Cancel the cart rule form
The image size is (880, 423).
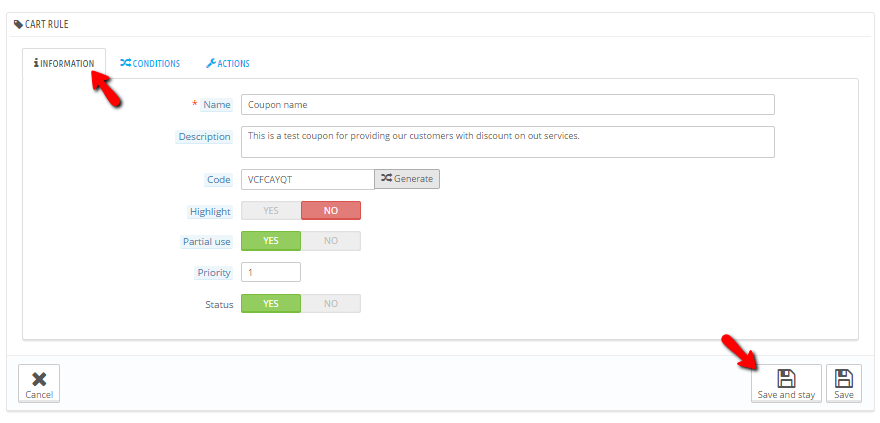[x=39, y=384]
